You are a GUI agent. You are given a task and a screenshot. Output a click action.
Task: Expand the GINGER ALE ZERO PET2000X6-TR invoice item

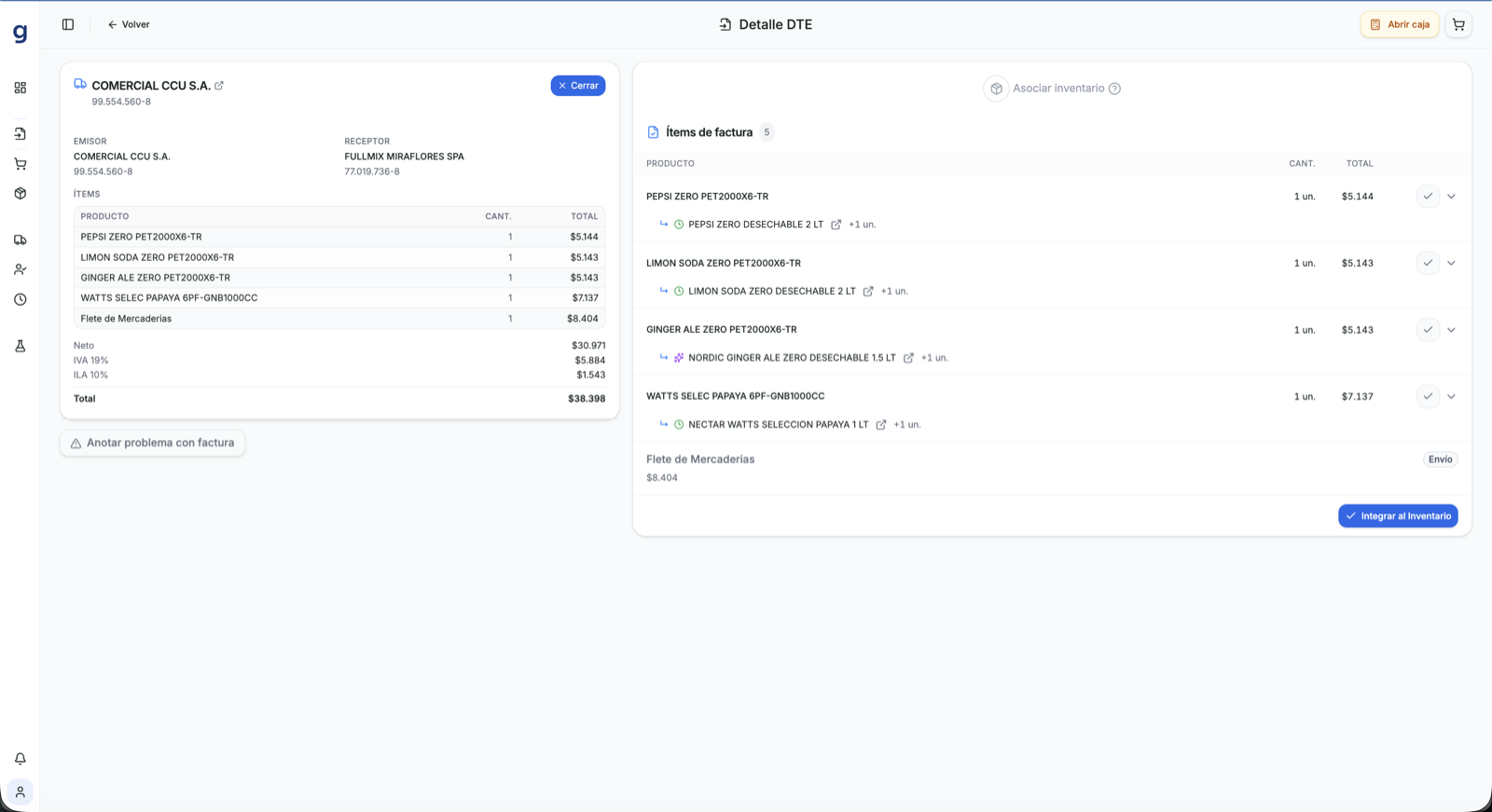pos(1452,330)
